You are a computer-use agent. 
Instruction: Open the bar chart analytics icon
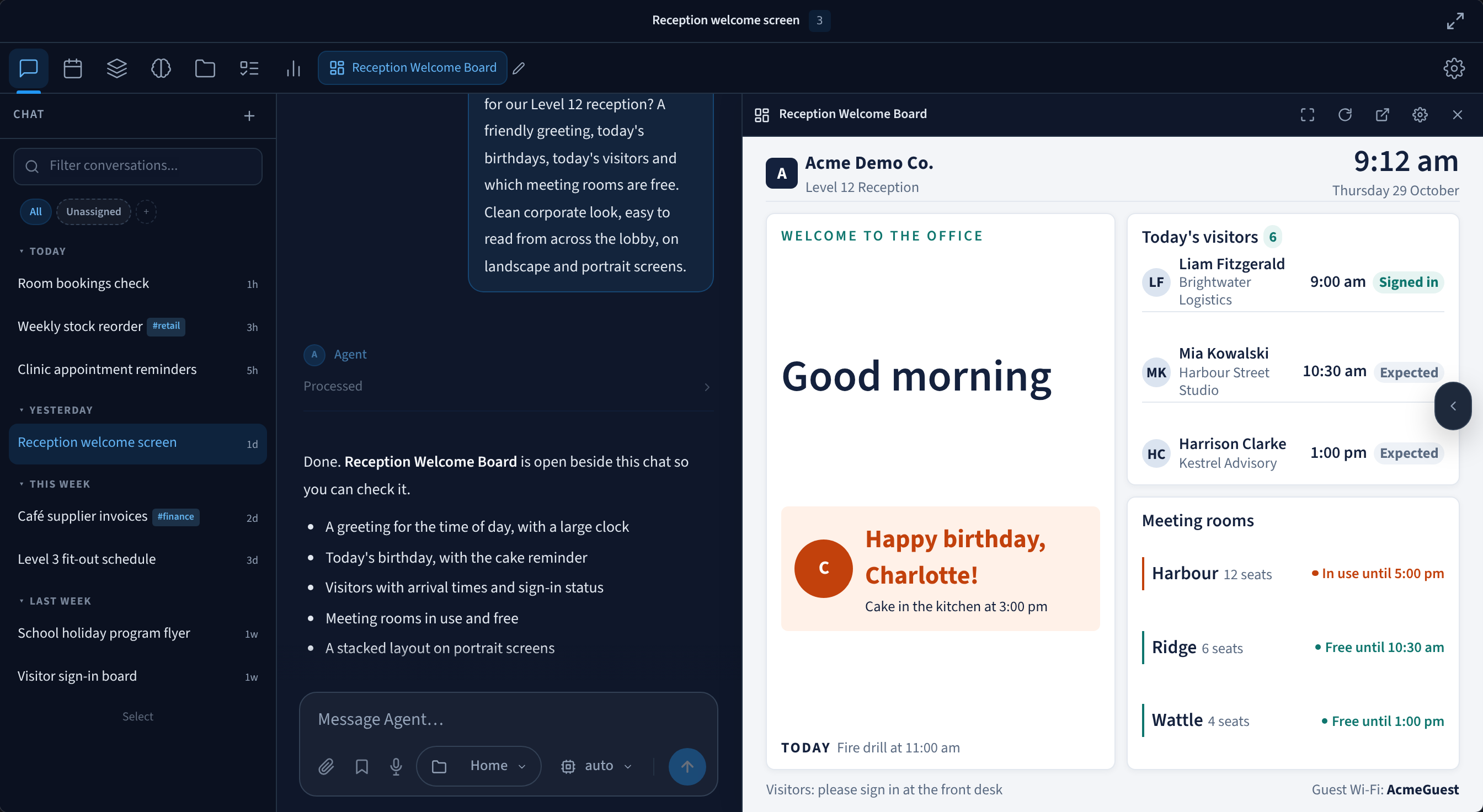coord(294,68)
